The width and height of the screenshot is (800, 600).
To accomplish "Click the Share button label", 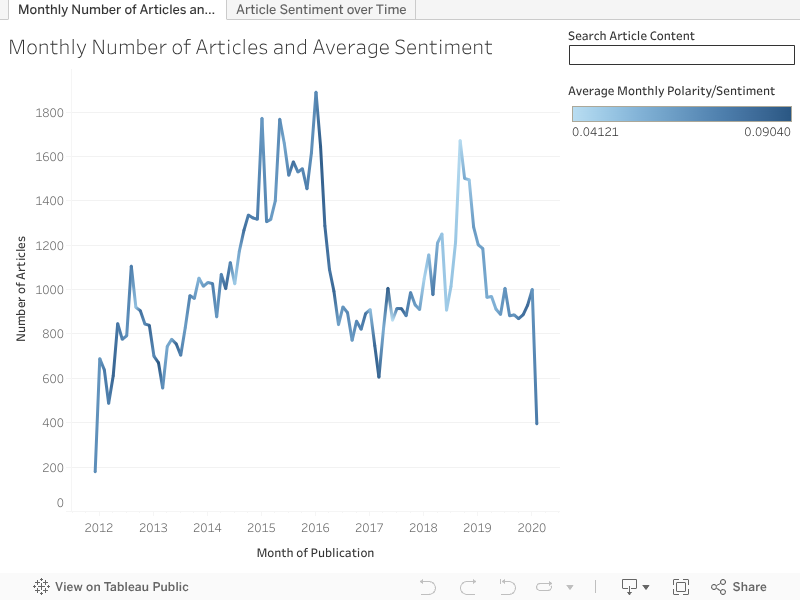I will coord(749,587).
